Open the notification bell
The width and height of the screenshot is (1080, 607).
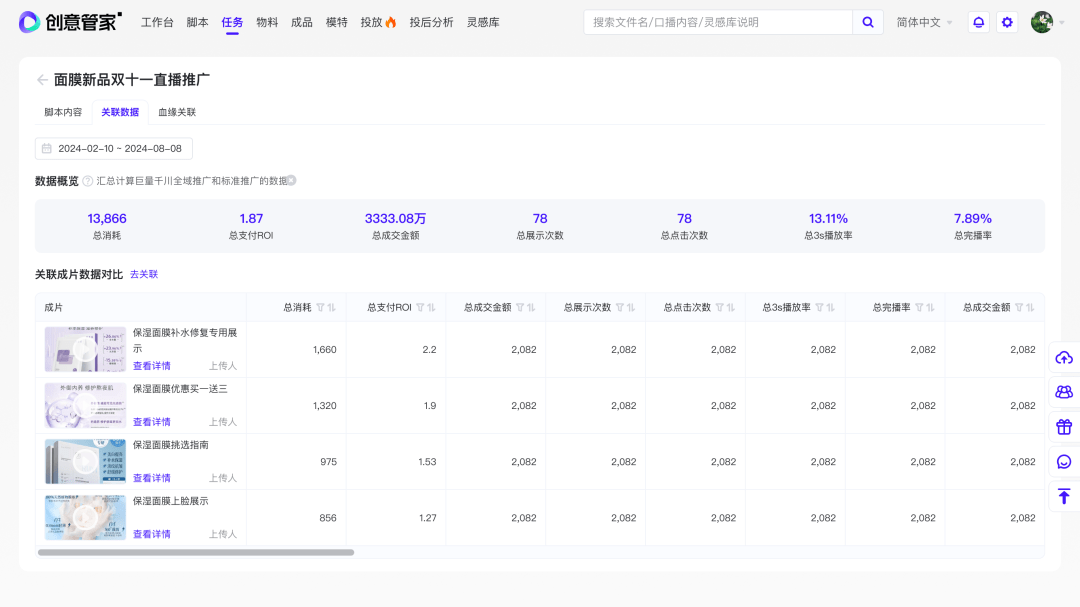pos(978,22)
